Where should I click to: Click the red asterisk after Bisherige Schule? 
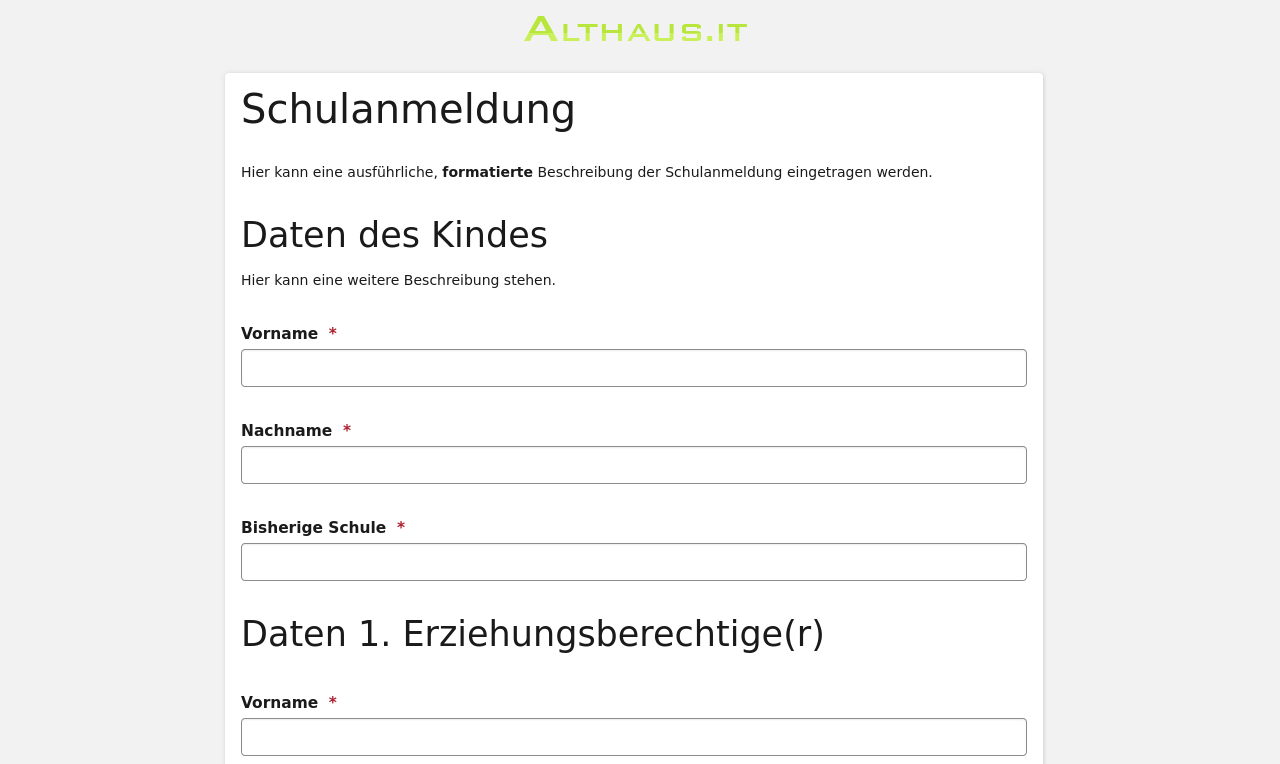[401, 527]
